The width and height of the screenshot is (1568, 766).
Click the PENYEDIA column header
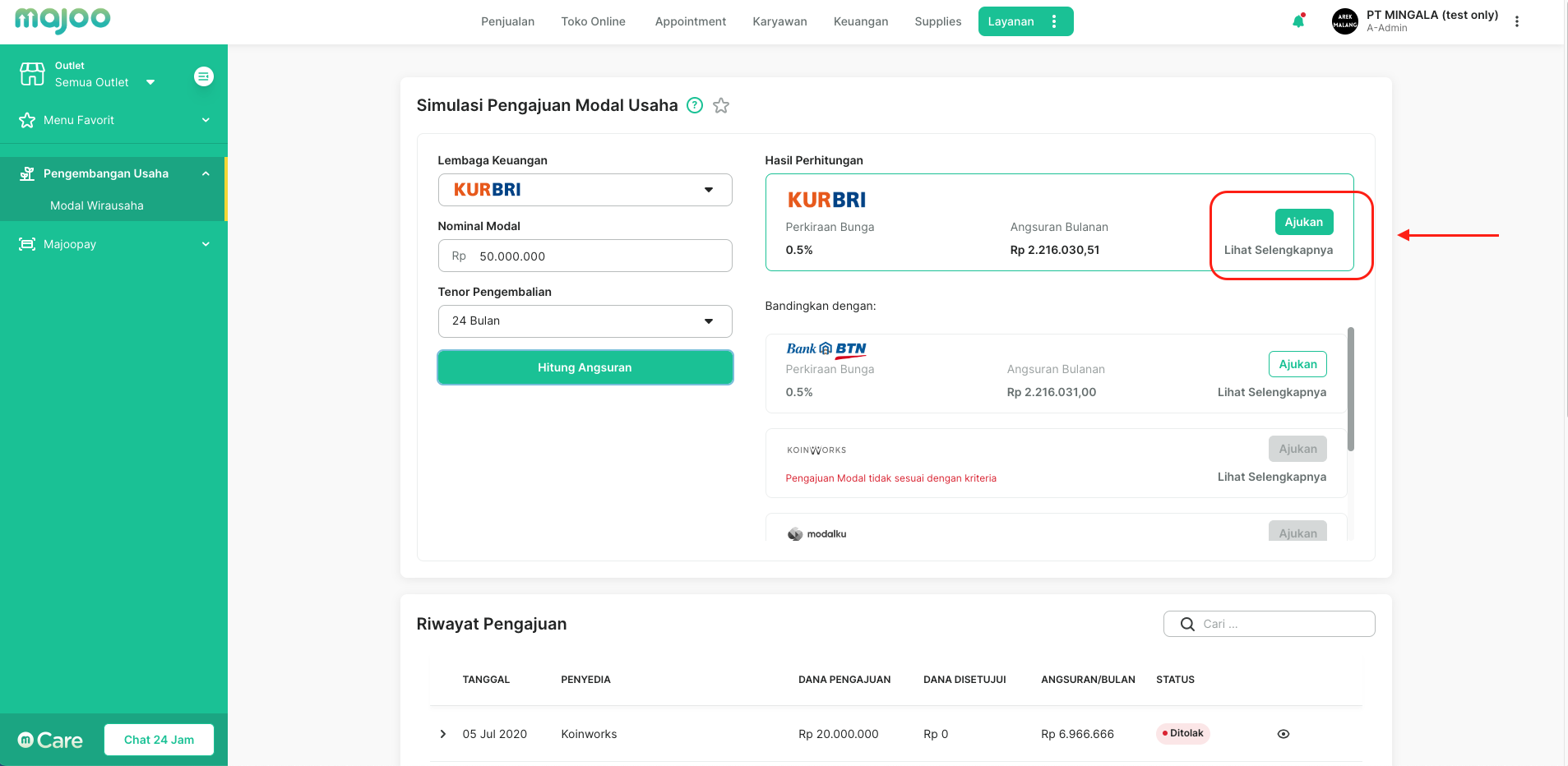pos(585,680)
